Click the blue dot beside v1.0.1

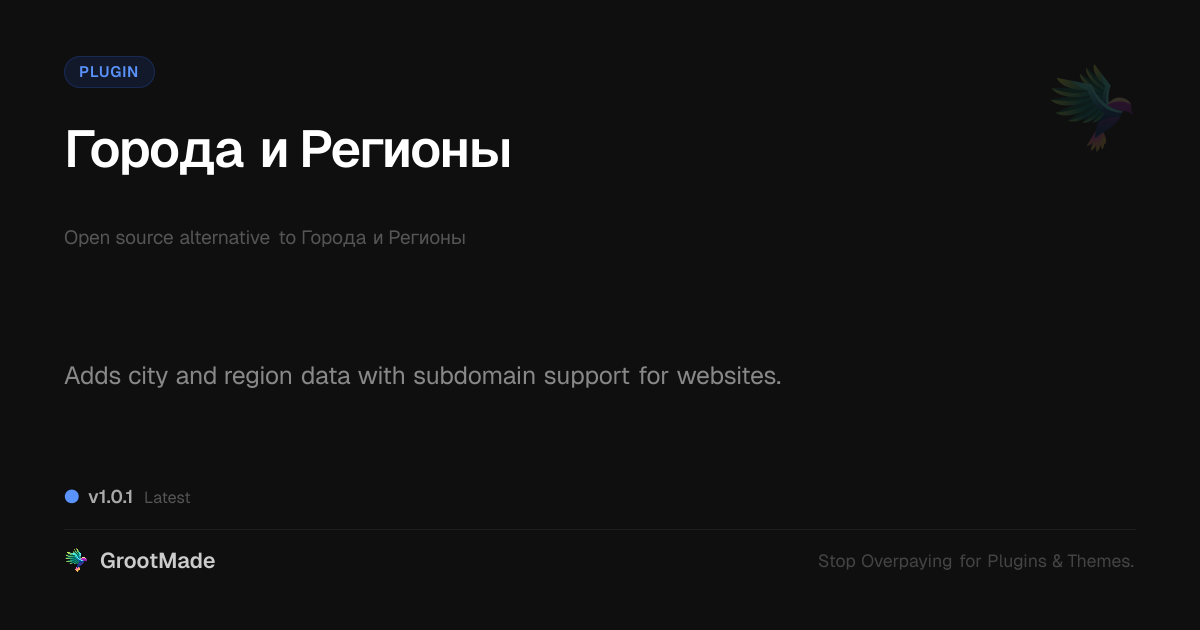coord(72,497)
